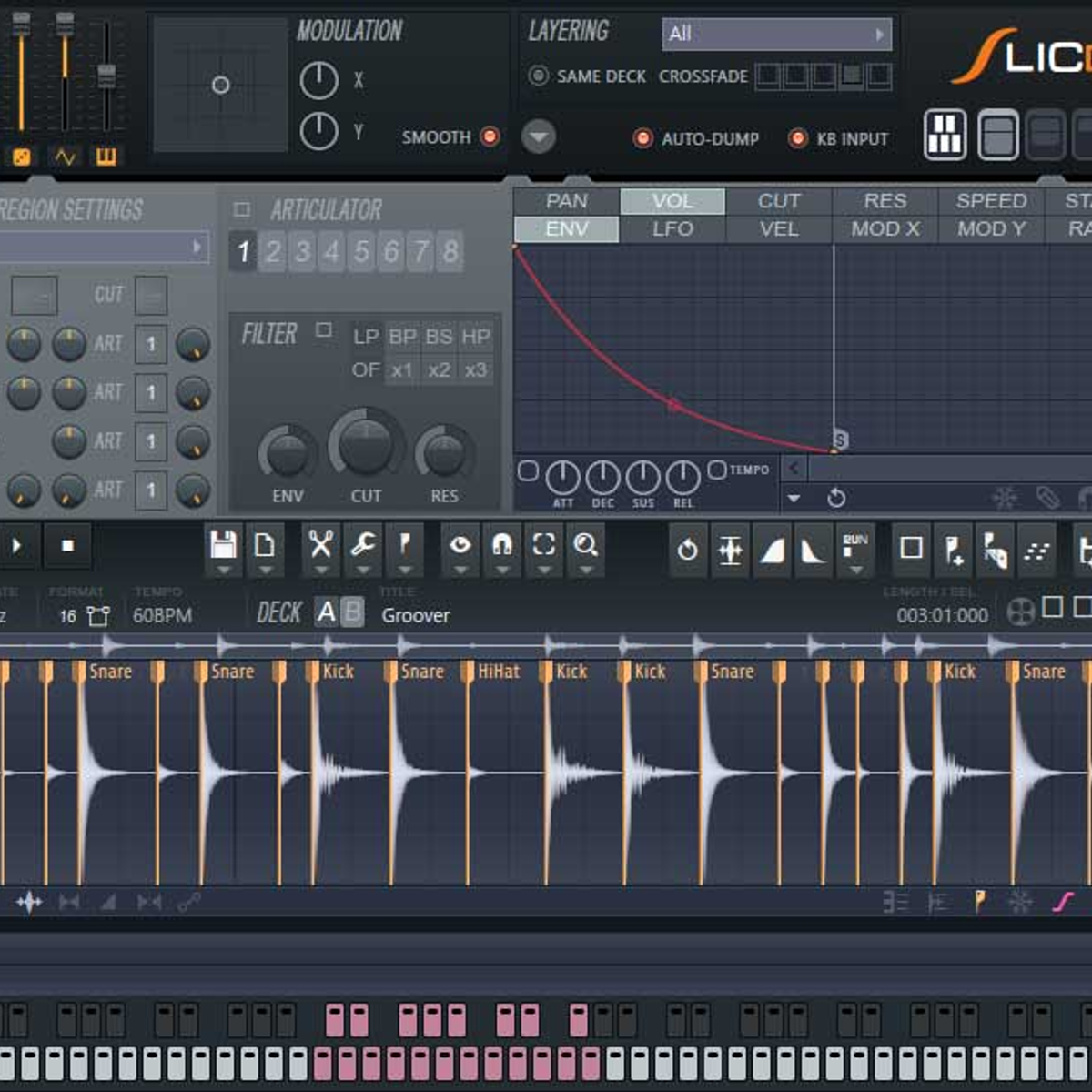Open dropdown arrow under wrench icon
The width and height of the screenshot is (1092, 1092).
click(x=363, y=571)
